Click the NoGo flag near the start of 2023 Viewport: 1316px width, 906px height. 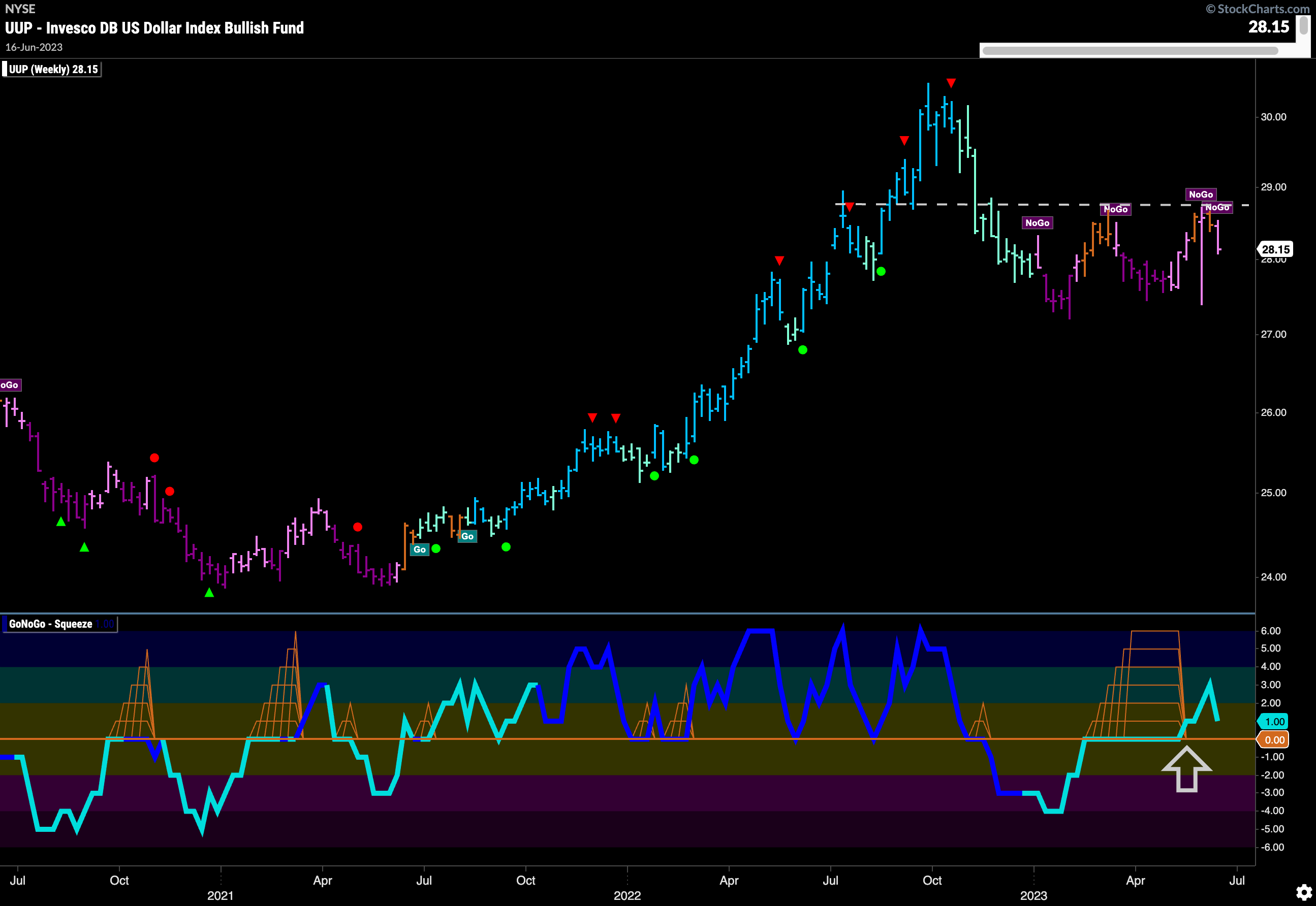[1037, 223]
